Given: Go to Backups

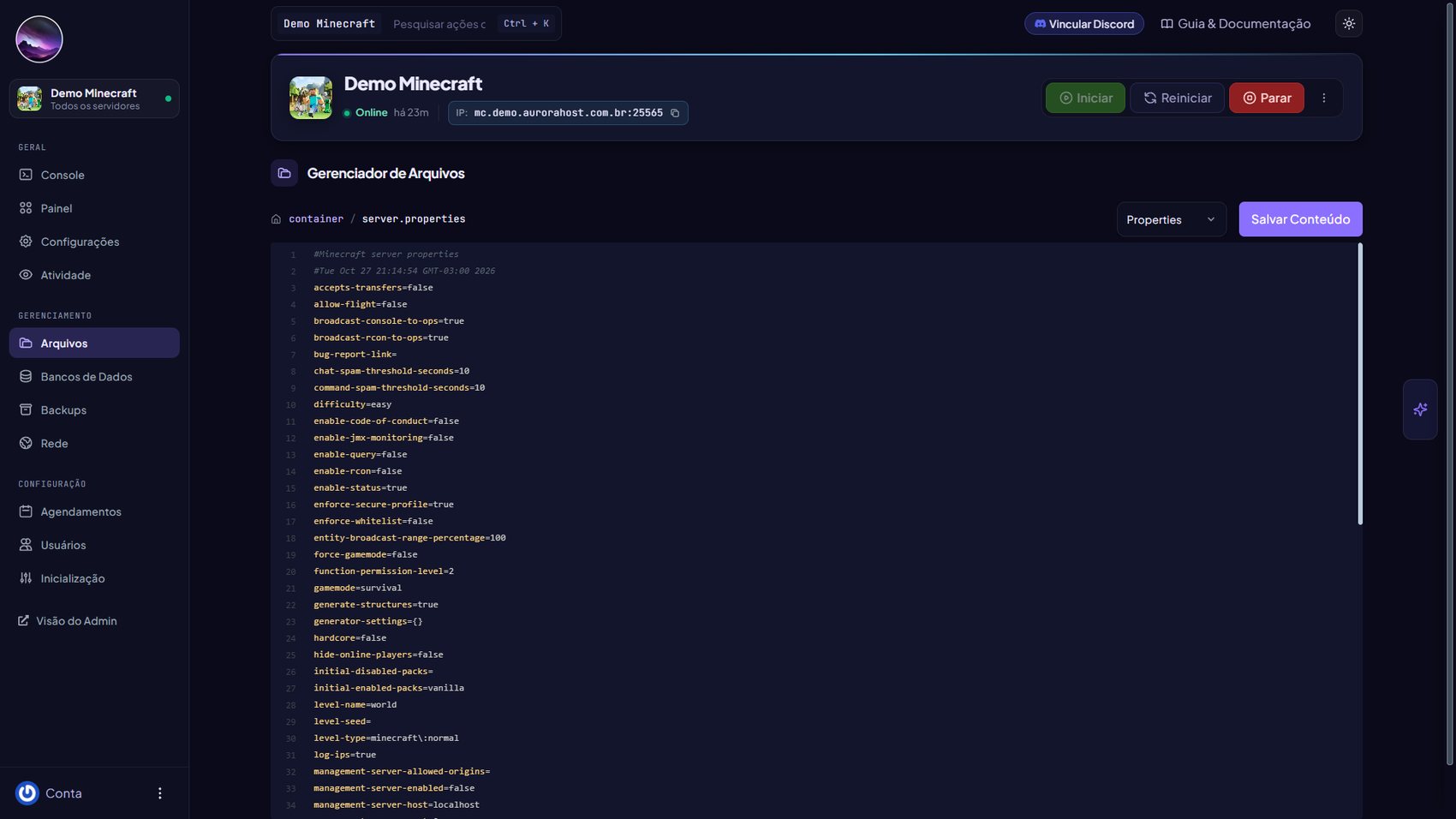Looking at the screenshot, I should tap(94, 409).
